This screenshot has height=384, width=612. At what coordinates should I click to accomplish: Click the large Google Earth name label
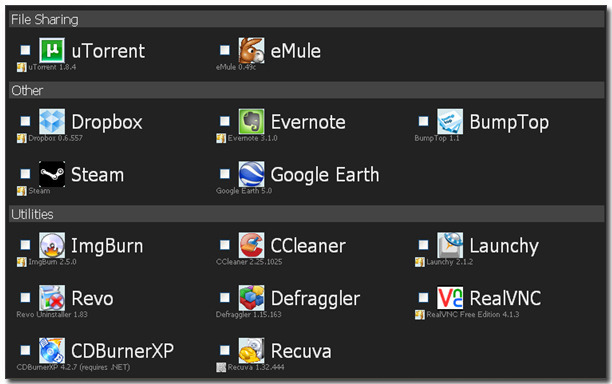(325, 175)
